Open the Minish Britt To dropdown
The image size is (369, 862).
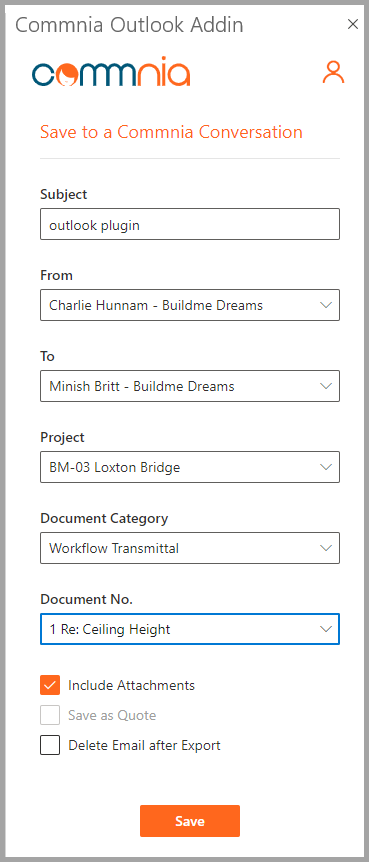pyautogui.click(x=190, y=386)
